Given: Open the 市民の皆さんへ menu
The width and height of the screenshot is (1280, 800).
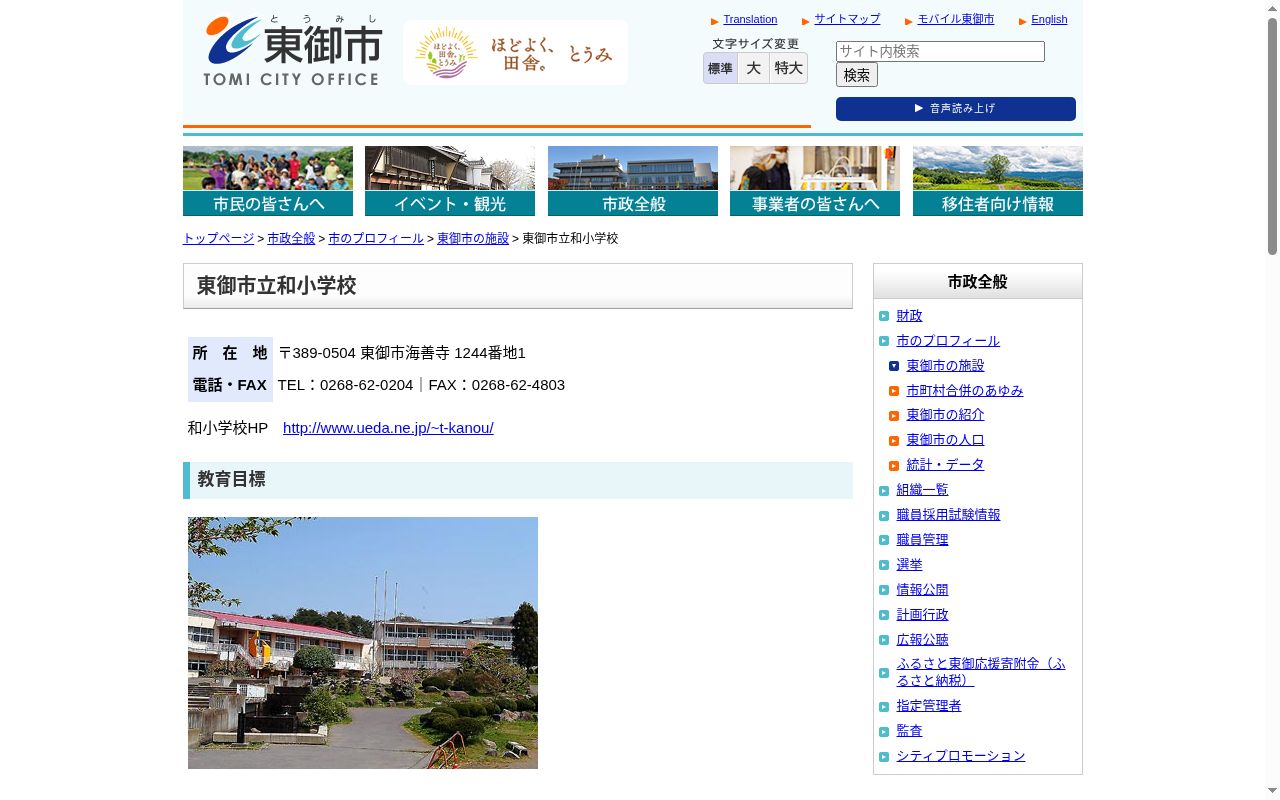Looking at the screenshot, I should click(268, 181).
